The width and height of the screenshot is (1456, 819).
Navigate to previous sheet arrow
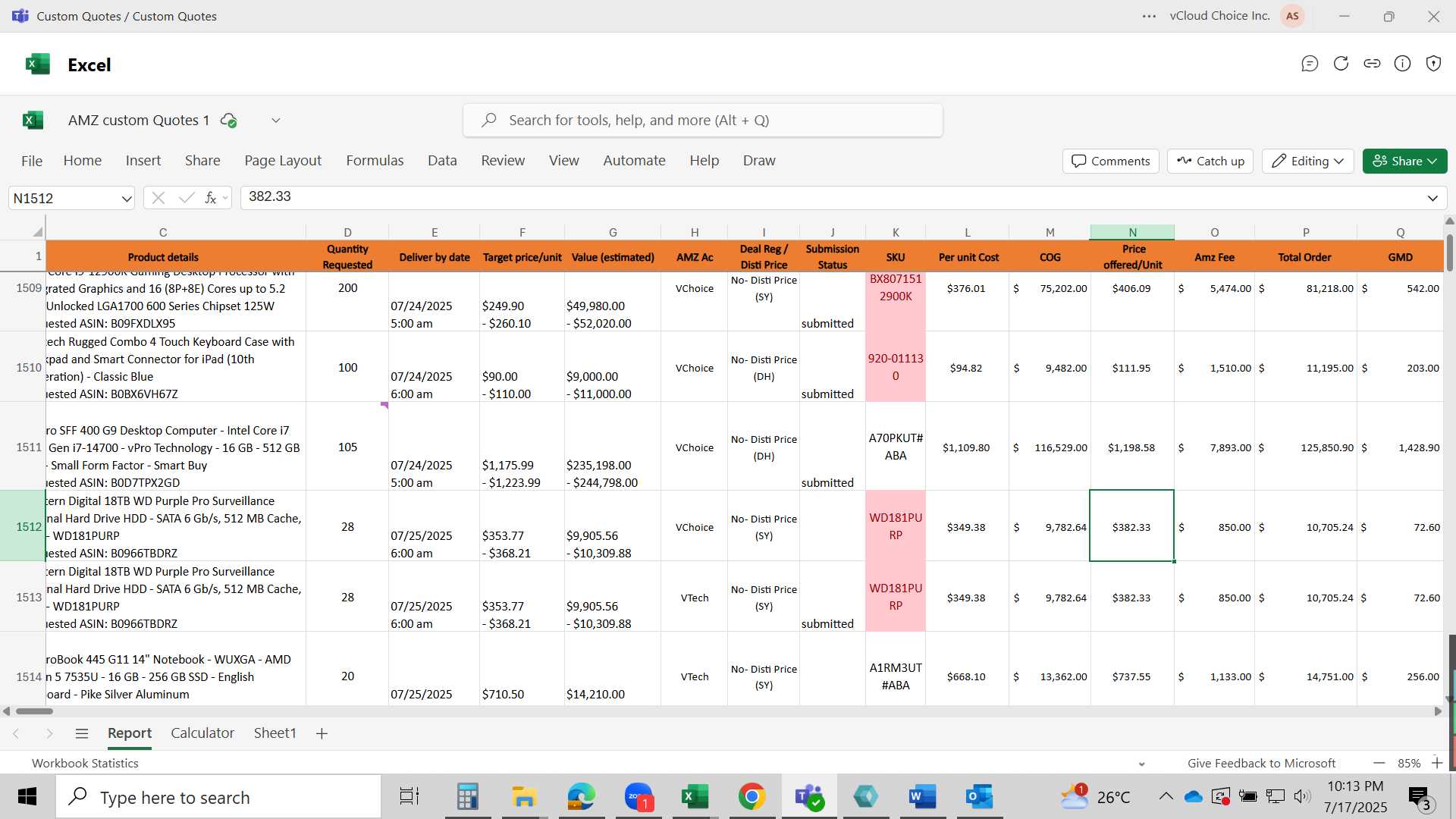pyautogui.click(x=16, y=733)
